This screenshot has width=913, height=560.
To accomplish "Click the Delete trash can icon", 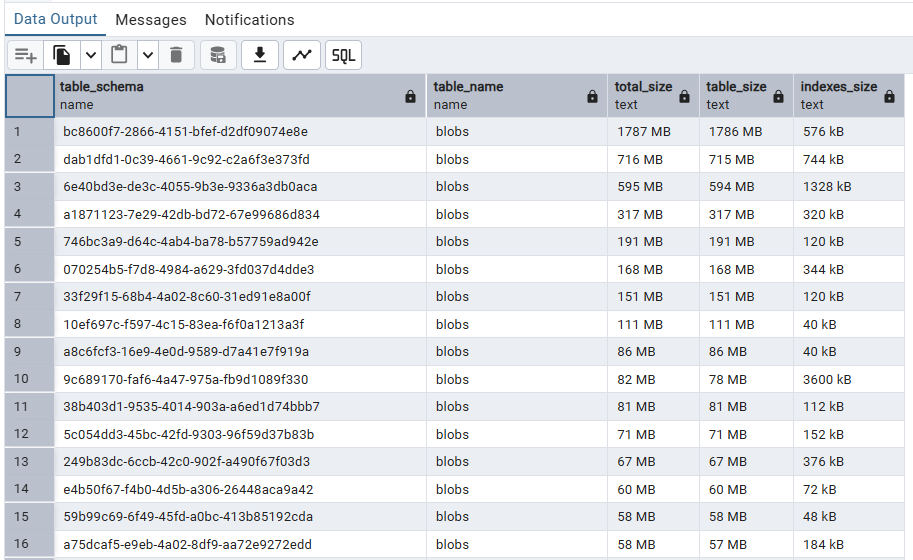I will pyautogui.click(x=176, y=55).
